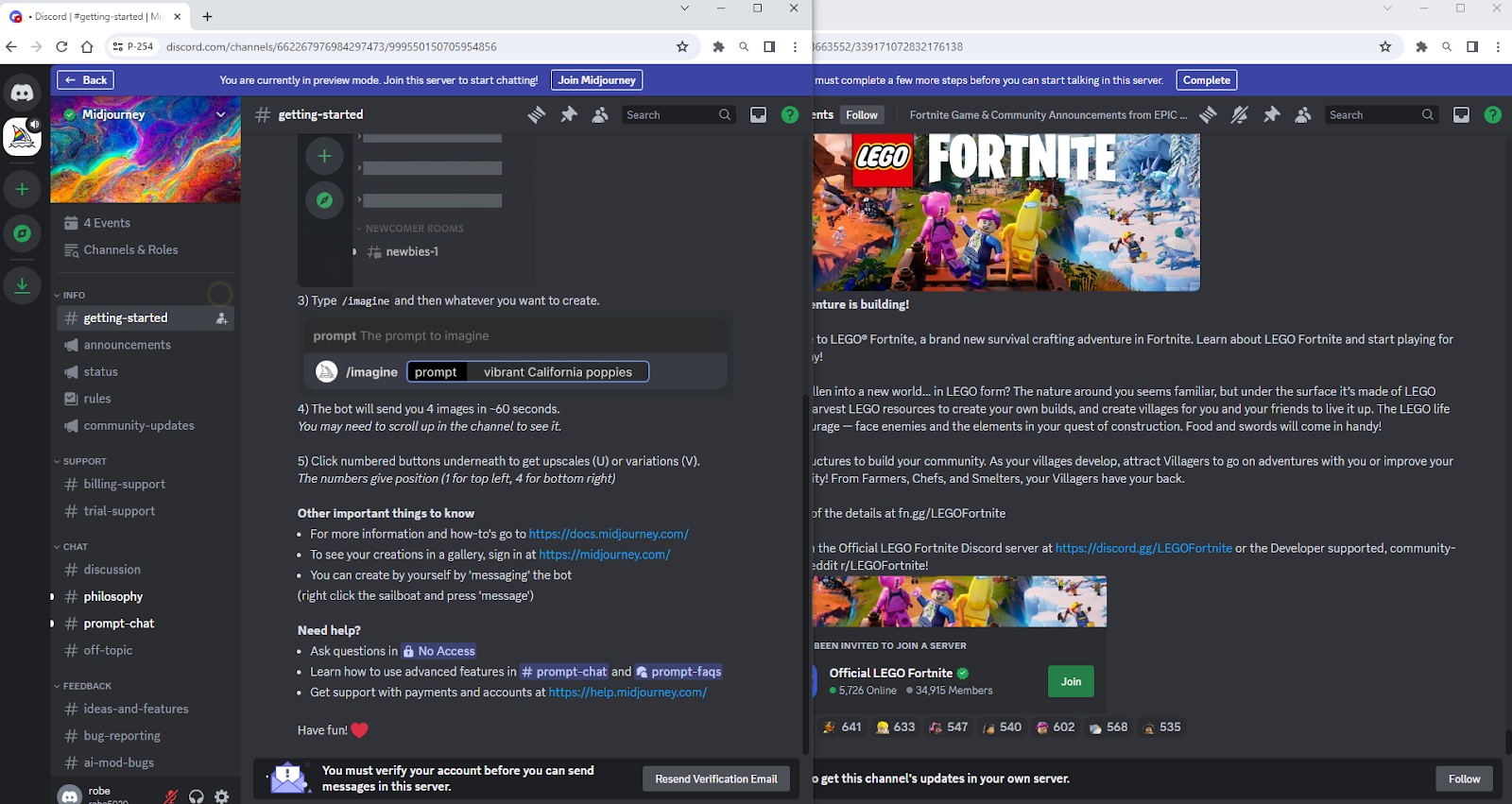Collapse the CHAT channel category
Viewport: 1512px width, 804px height.
pos(71,546)
